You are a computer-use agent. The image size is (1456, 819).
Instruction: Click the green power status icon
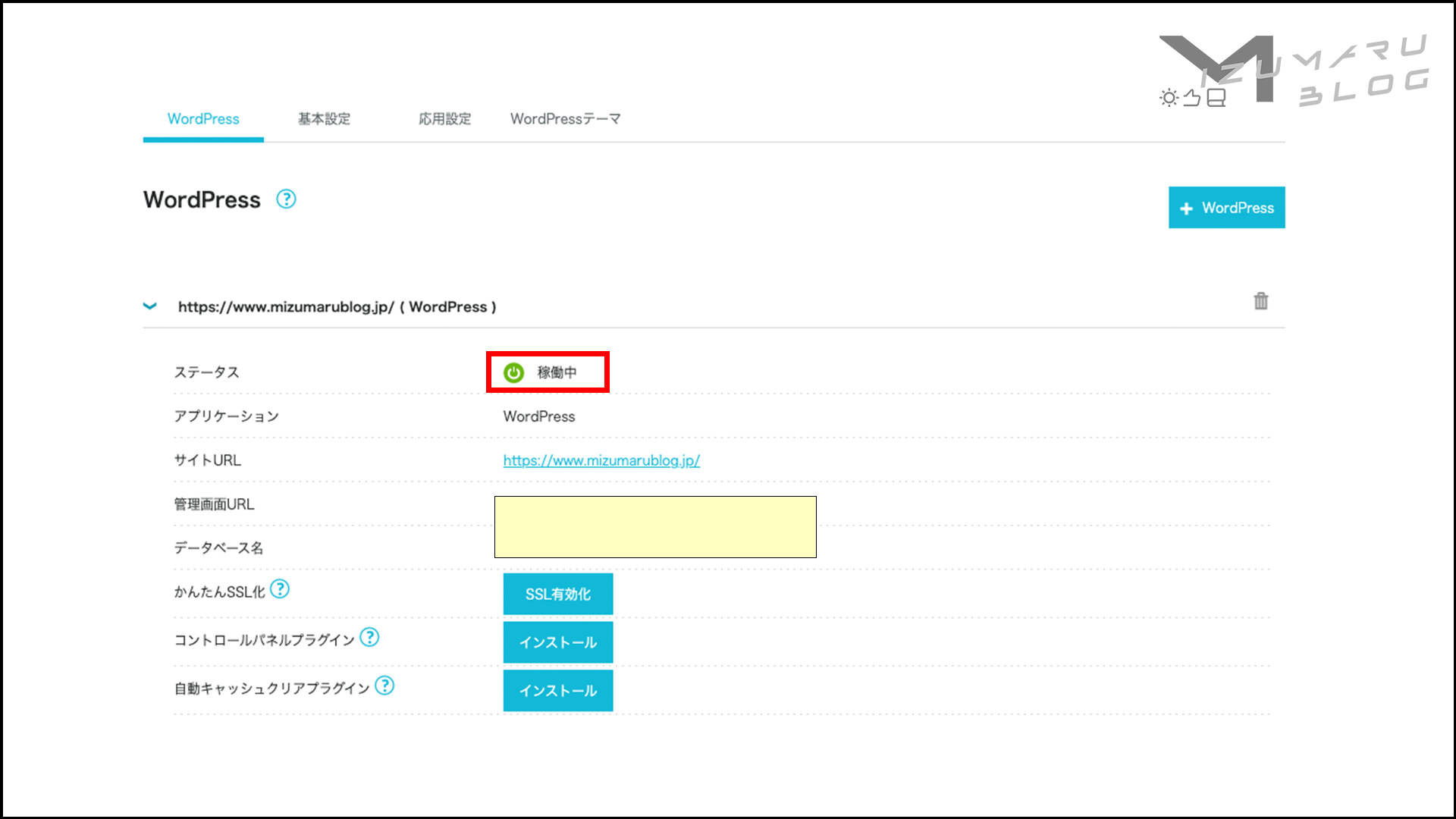click(513, 372)
